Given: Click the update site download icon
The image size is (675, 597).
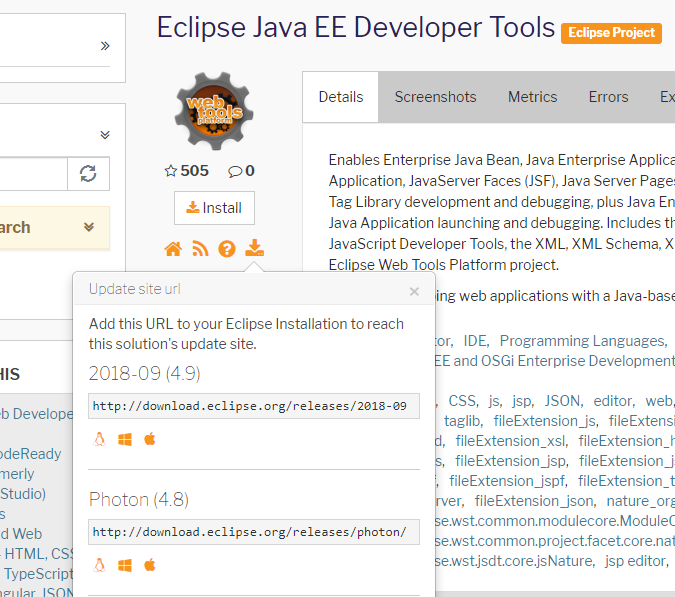Looking at the screenshot, I should 254,248.
